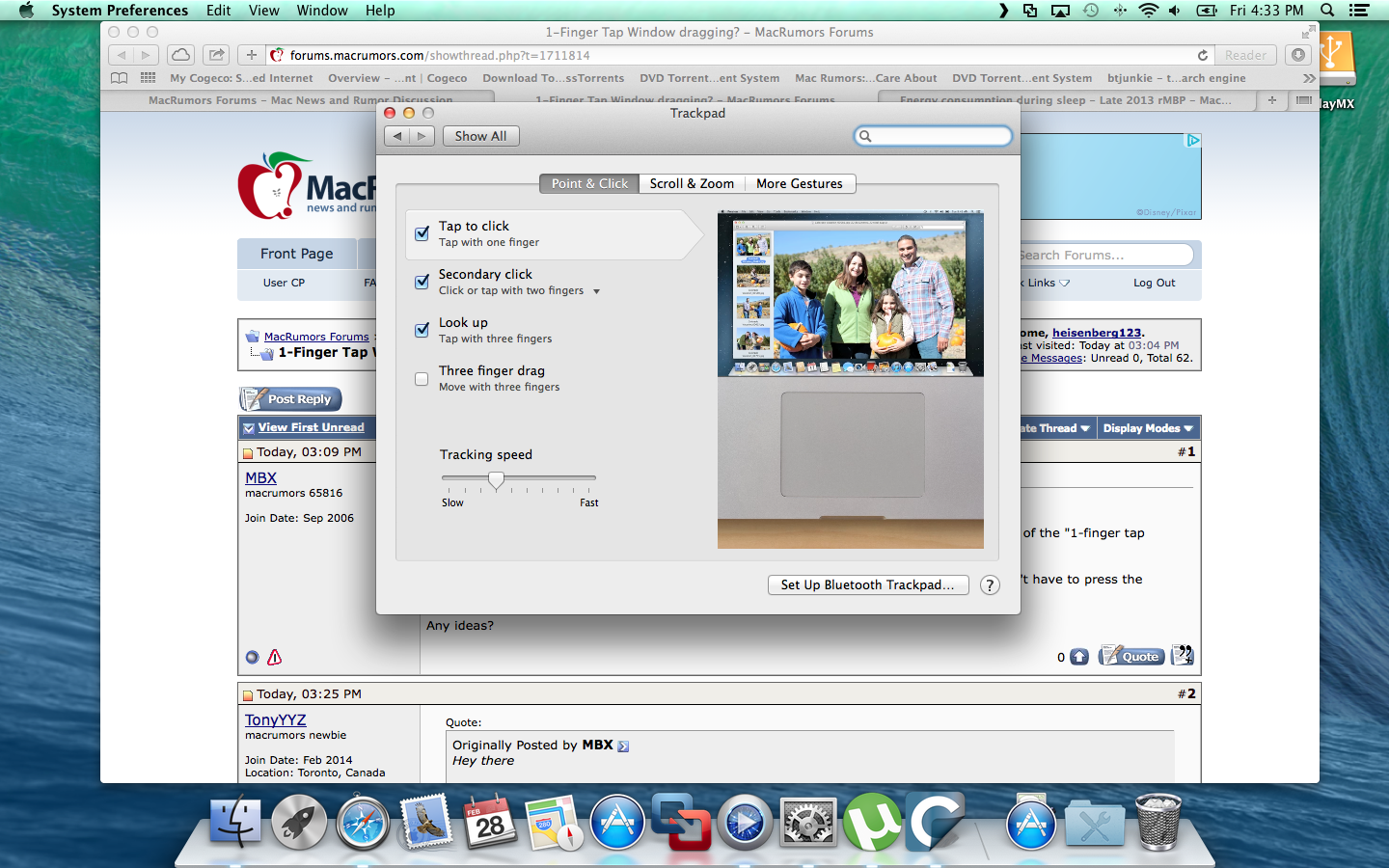Switch to More Gestures tab
The height and width of the screenshot is (868, 1389).
tap(800, 183)
